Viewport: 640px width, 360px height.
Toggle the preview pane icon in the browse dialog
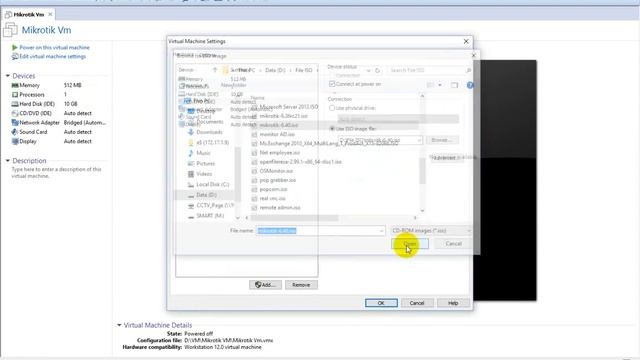tap(454, 85)
